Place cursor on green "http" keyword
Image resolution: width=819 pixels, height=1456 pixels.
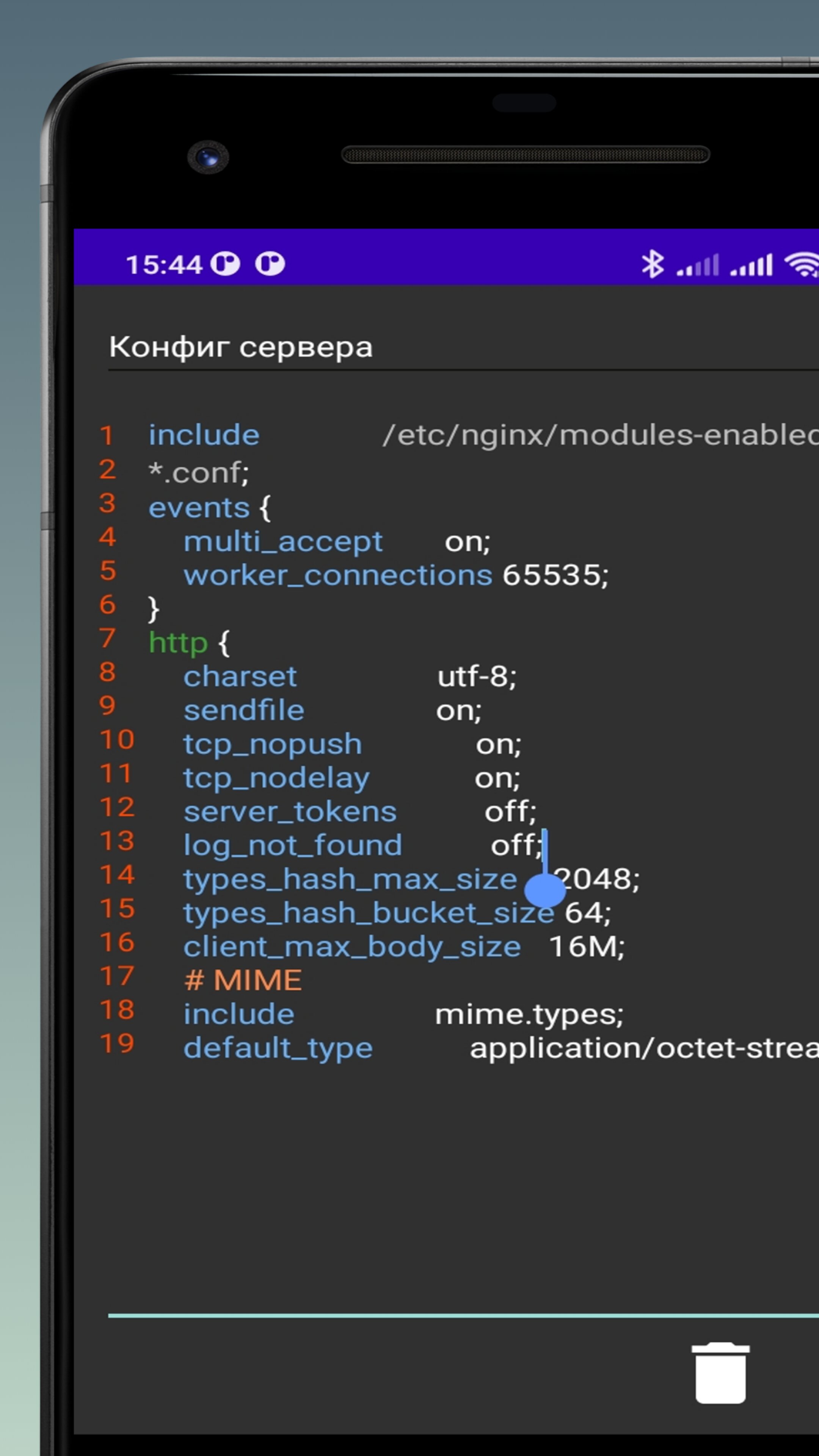[x=178, y=643]
